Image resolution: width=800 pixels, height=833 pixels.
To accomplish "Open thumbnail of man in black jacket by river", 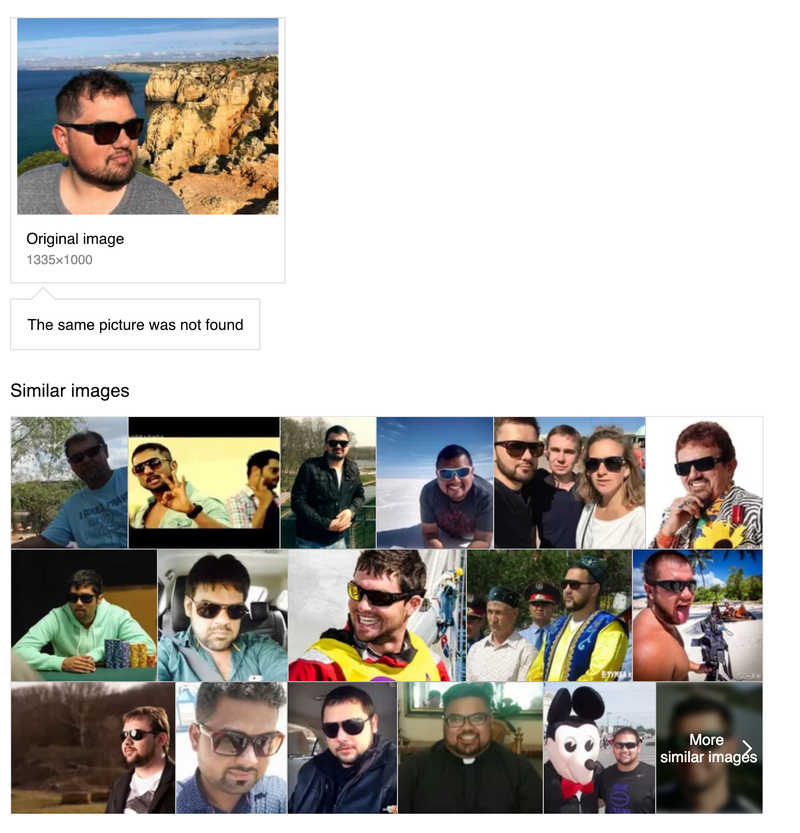I will click(x=328, y=482).
